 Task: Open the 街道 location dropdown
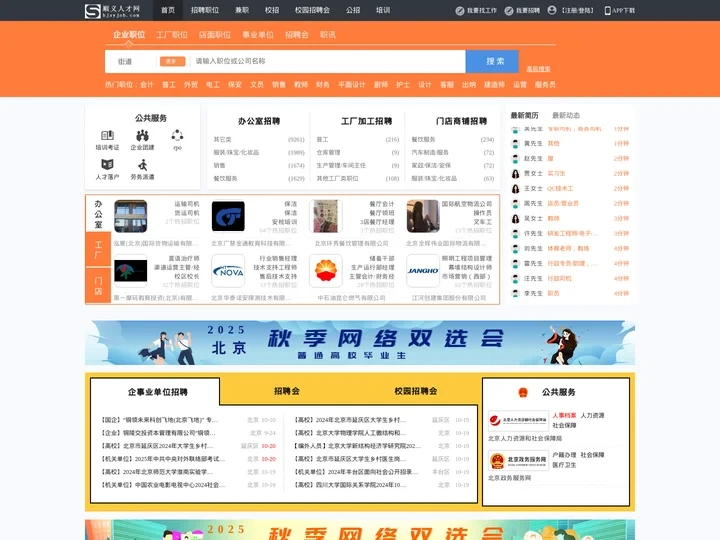pos(125,62)
